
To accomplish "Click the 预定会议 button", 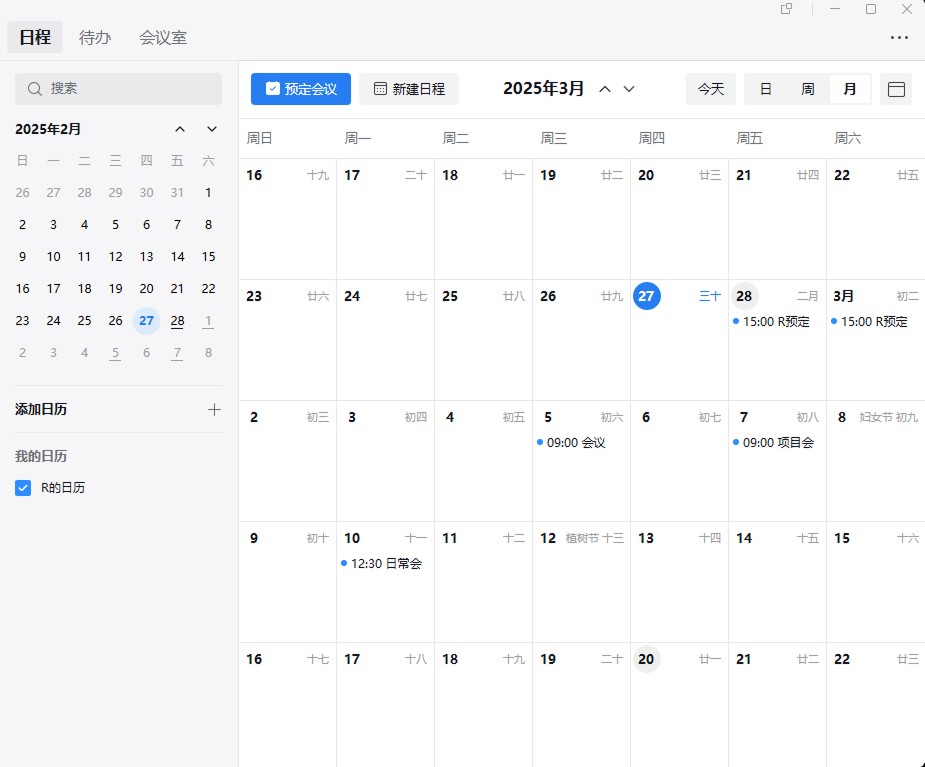I will [301, 89].
